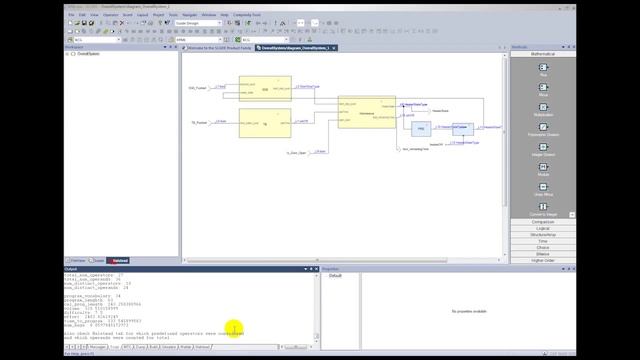
Task: Close the Output panel
Action: pyautogui.click(x=316, y=269)
